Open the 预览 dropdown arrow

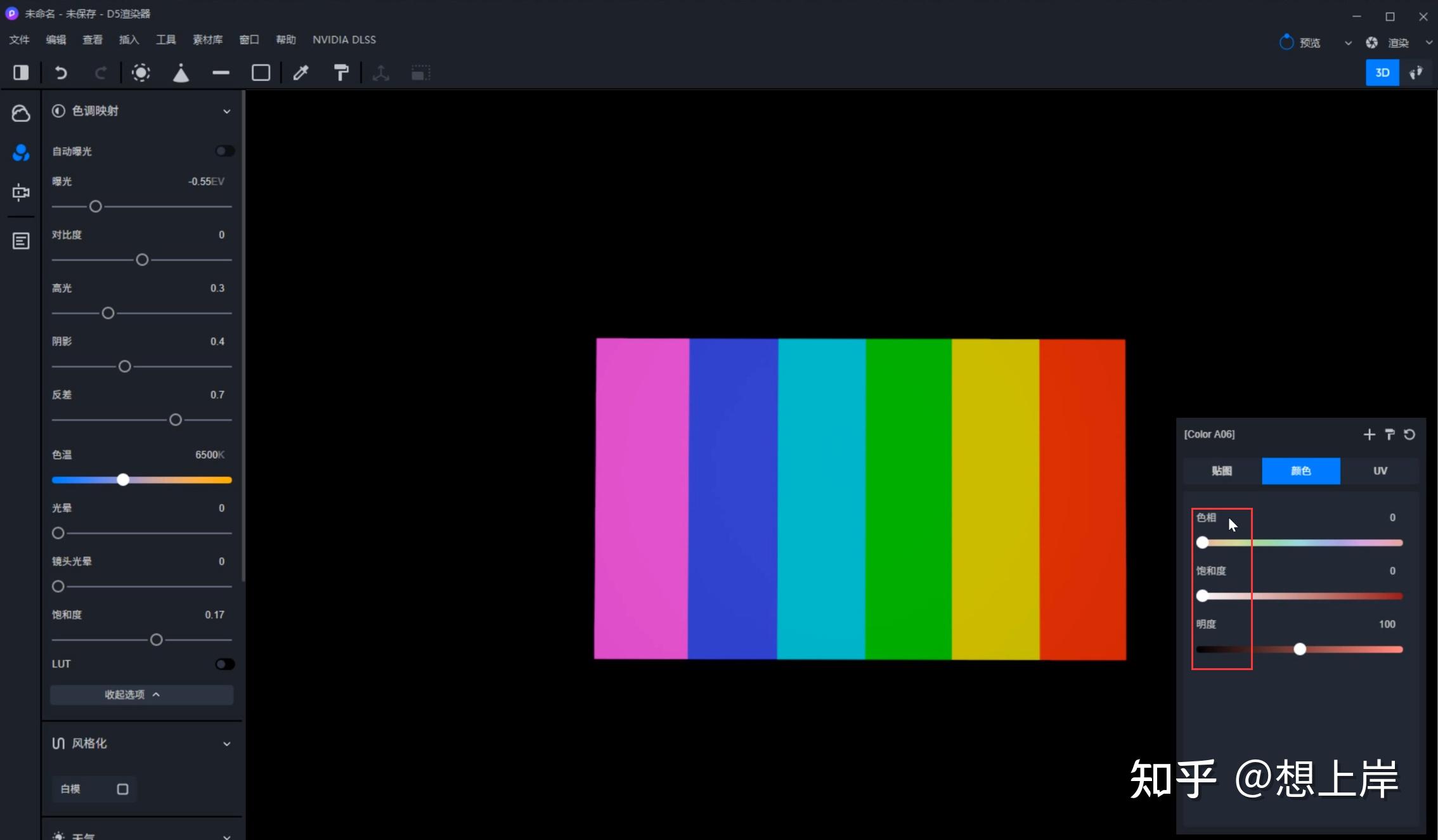pos(1348,43)
